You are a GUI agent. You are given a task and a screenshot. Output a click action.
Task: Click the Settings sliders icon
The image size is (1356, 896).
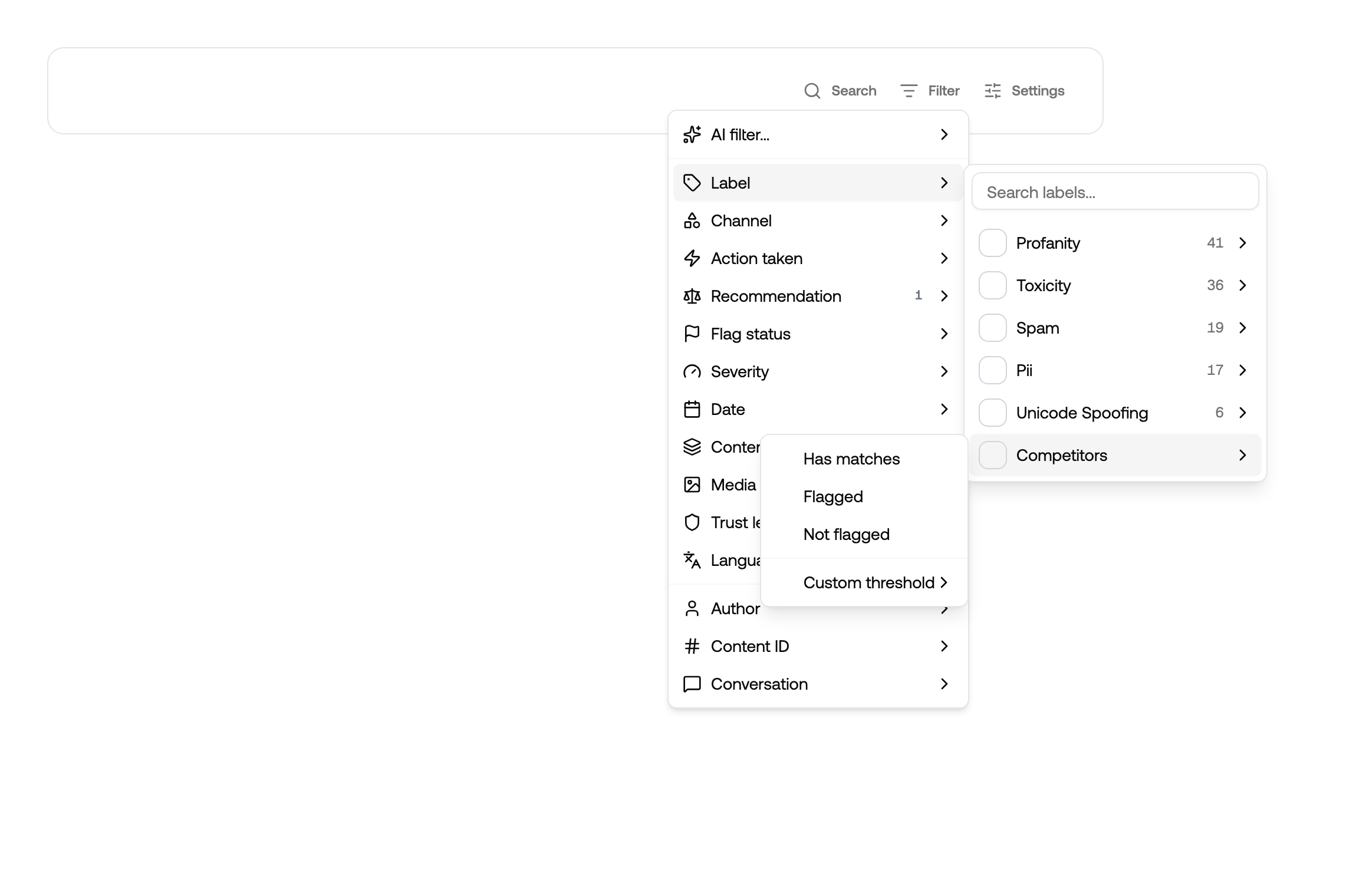992,91
